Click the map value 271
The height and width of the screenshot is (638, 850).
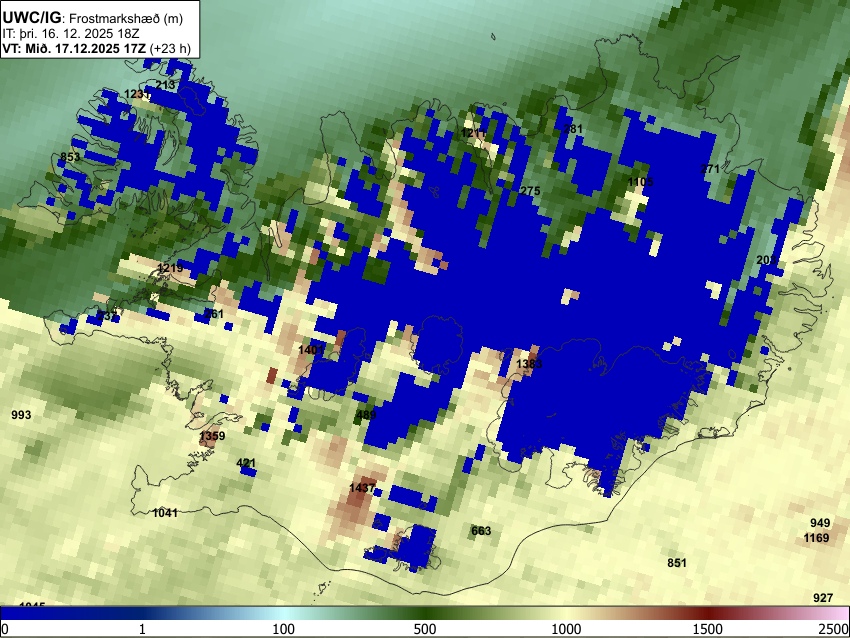[x=710, y=169]
